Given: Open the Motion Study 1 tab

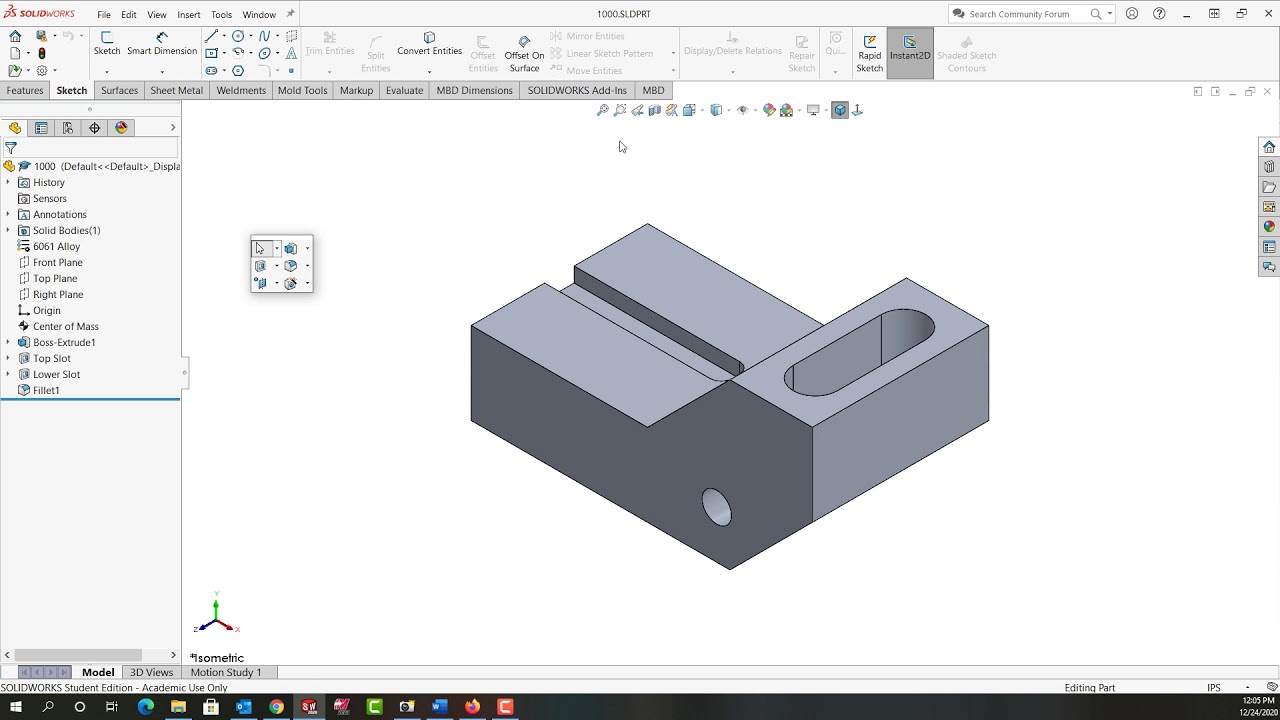Looking at the screenshot, I should [x=226, y=672].
